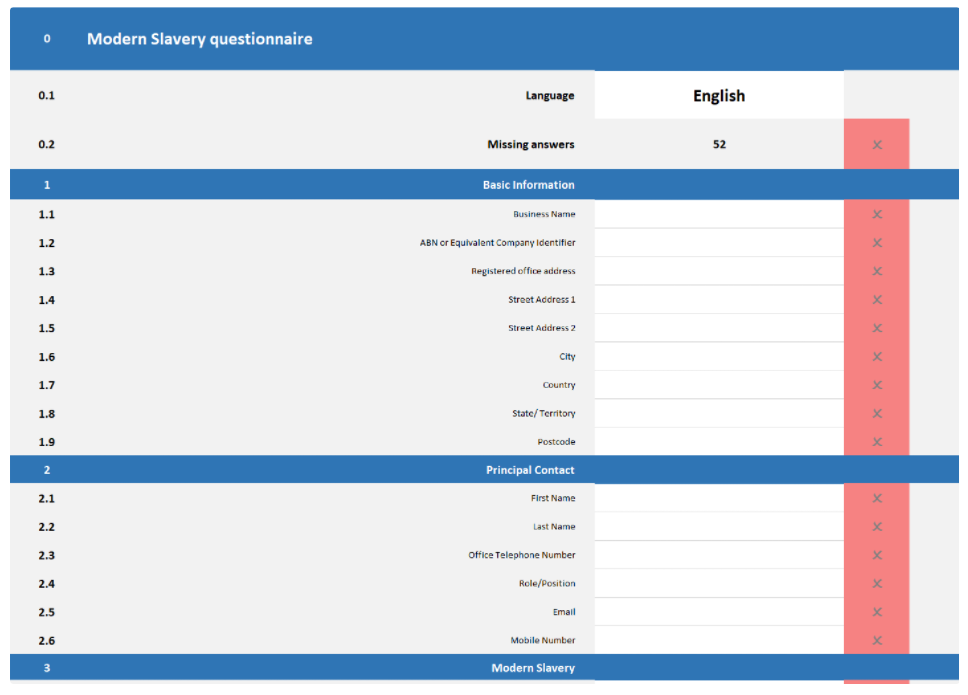Select the Principal Contact section header
Viewport: 968px width, 695px height.
(x=530, y=470)
